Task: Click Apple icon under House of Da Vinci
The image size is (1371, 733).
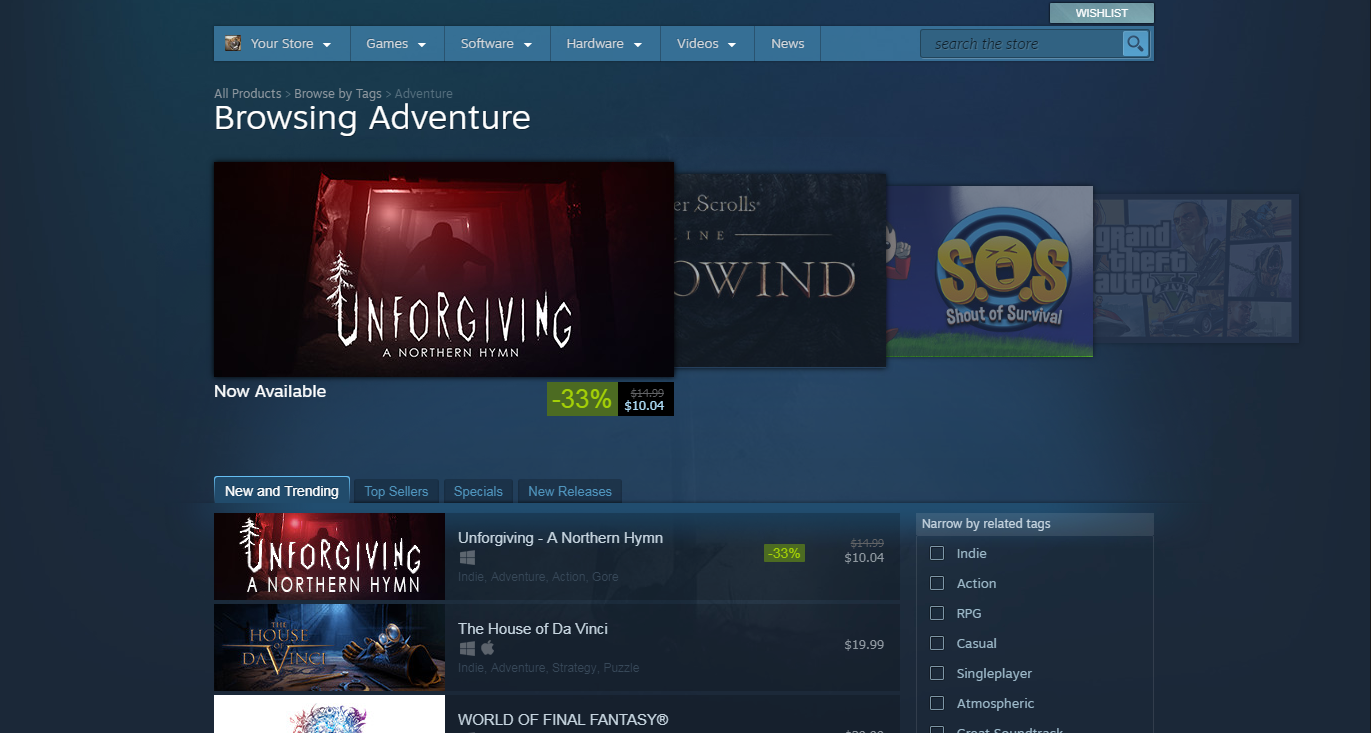Action: 488,648
